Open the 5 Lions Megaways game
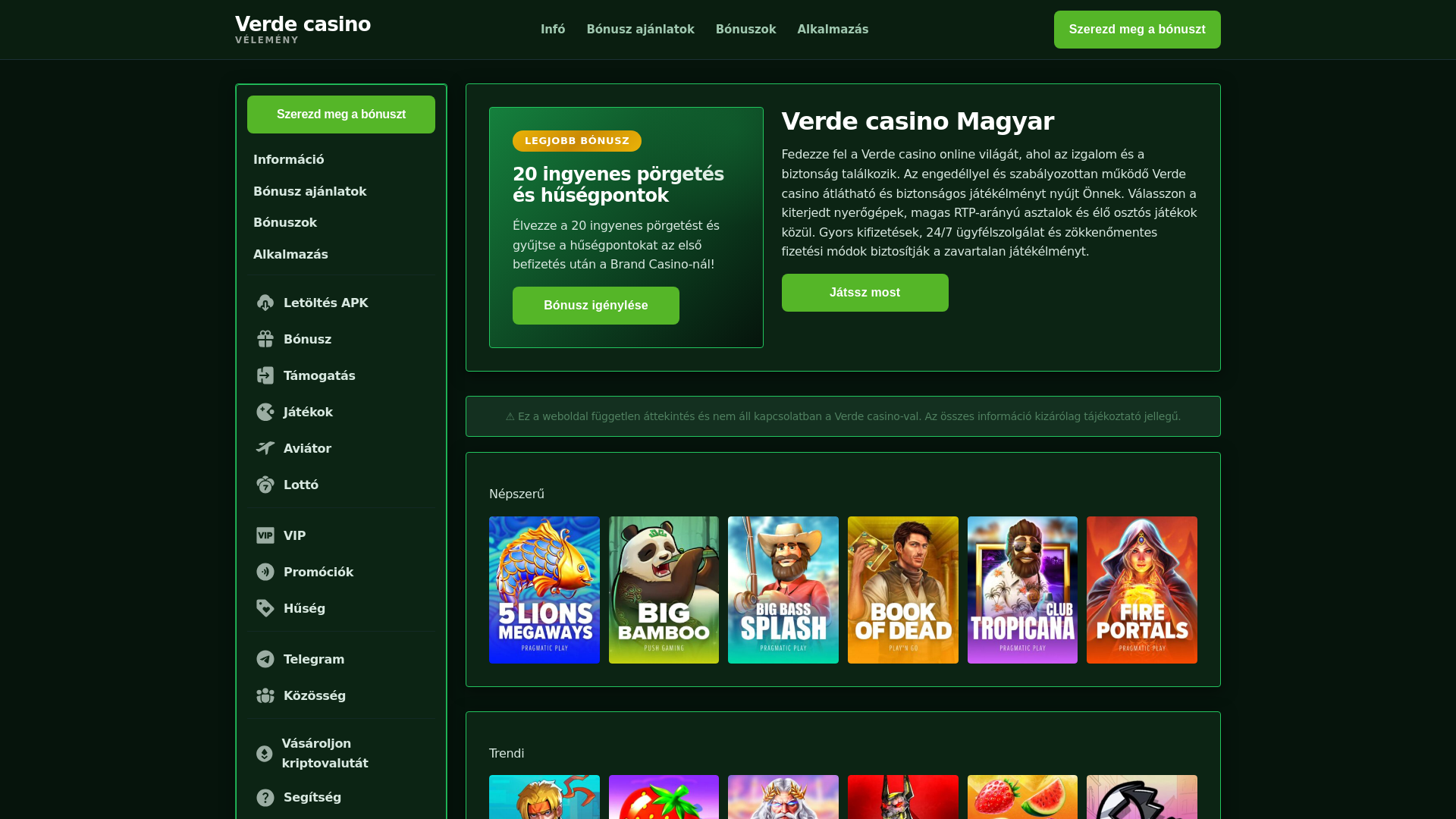The width and height of the screenshot is (1456, 819). [544, 590]
